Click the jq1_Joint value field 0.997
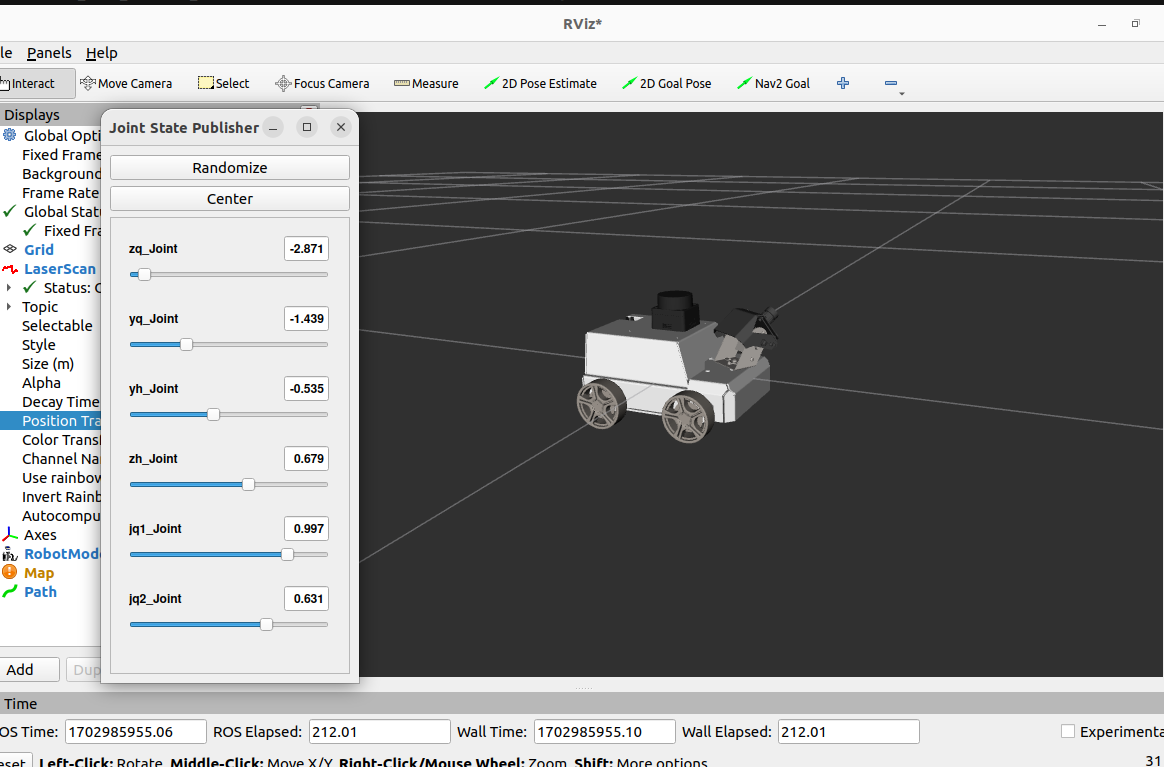 [307, 529]
